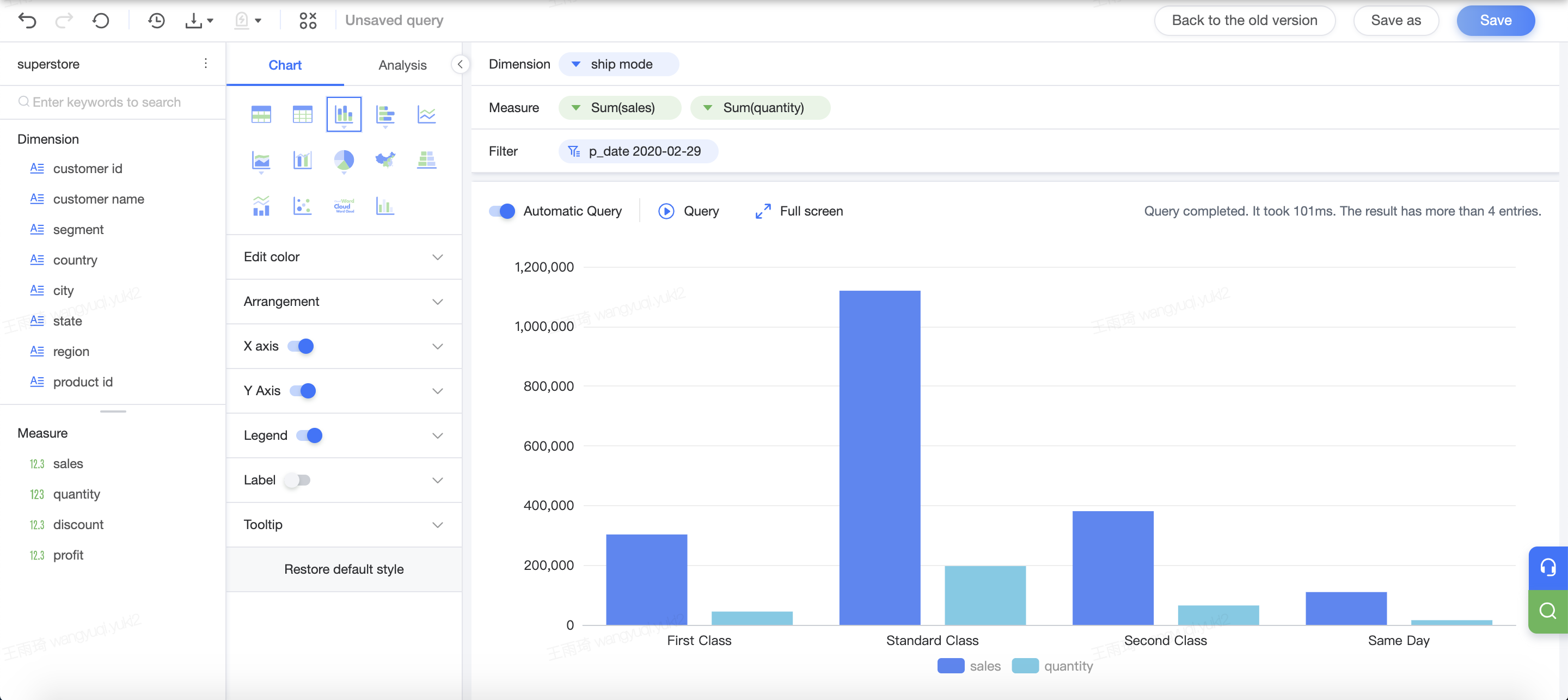
Task: Select the discount measure
Action: pos(78,525)
